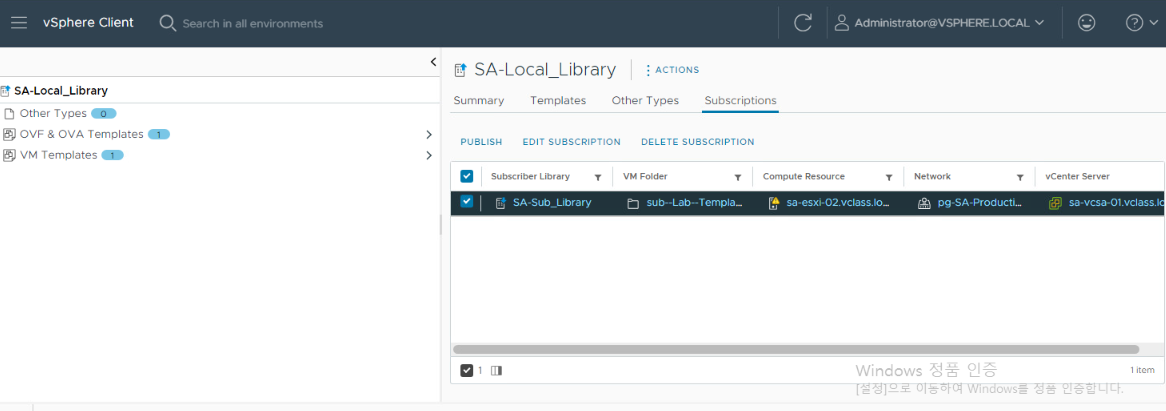Open the help question mark menu
The height and width of the screenshot is (411, 1166).
pyautogui.click(x=1141, y=23)
